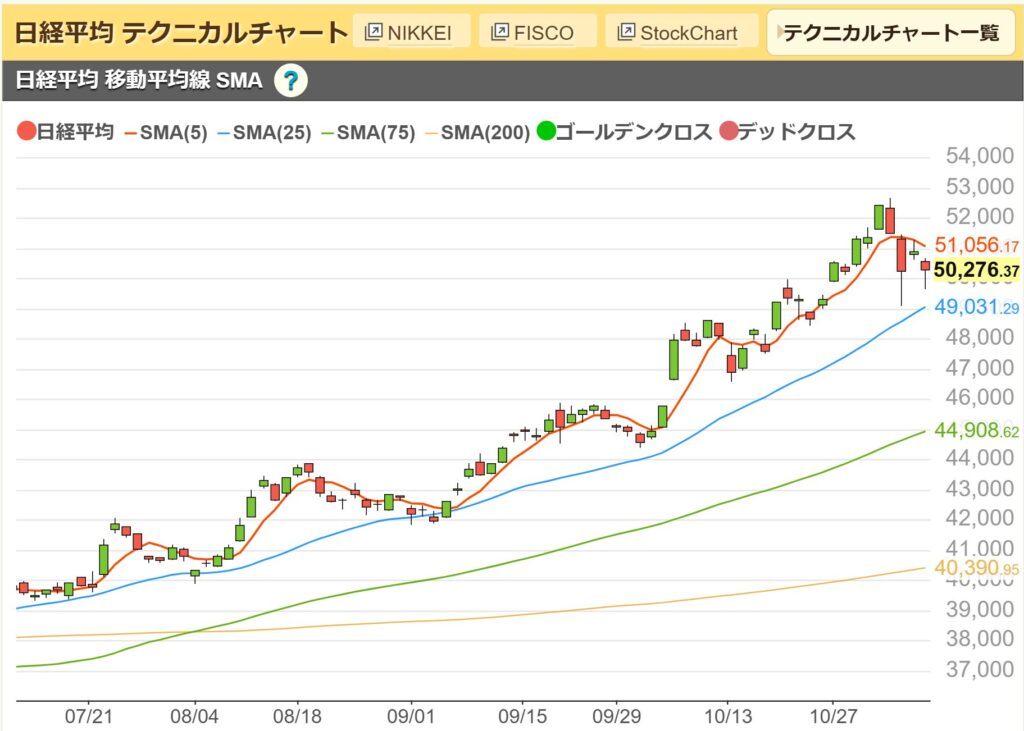Open the question mark help icon next to SMA
Image resolution: width=1024 pixels, height=731 pixels.
coord(290,80)
